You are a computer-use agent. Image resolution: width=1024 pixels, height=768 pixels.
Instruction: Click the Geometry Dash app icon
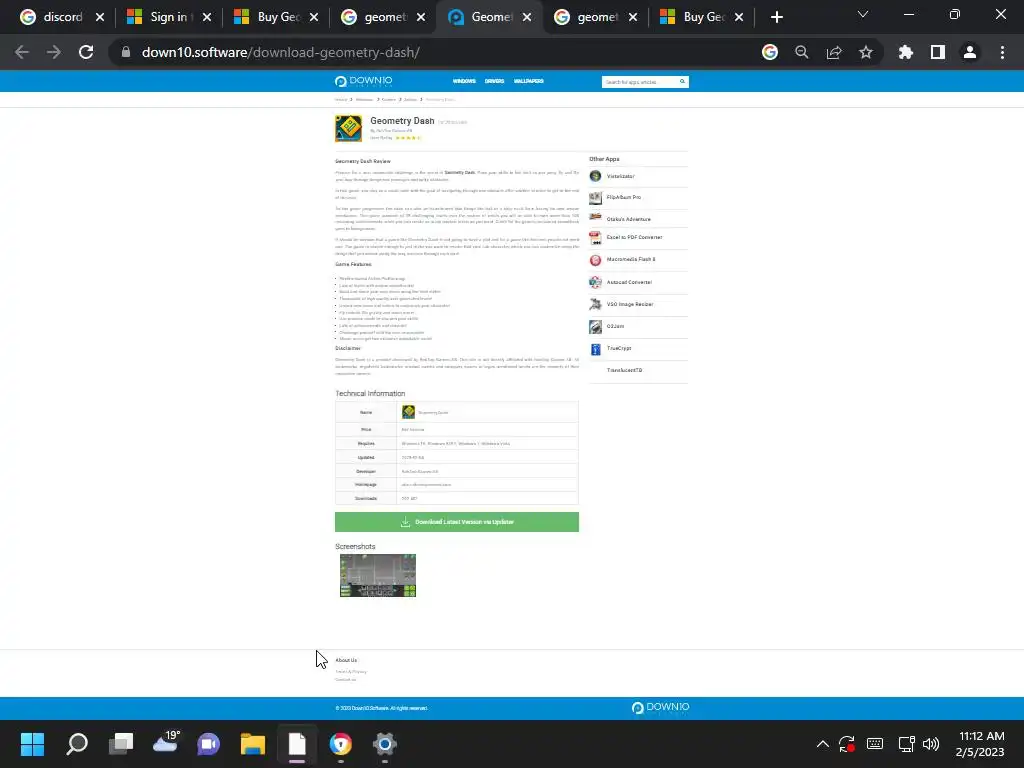pyautogui.click(x=349, y=129)
